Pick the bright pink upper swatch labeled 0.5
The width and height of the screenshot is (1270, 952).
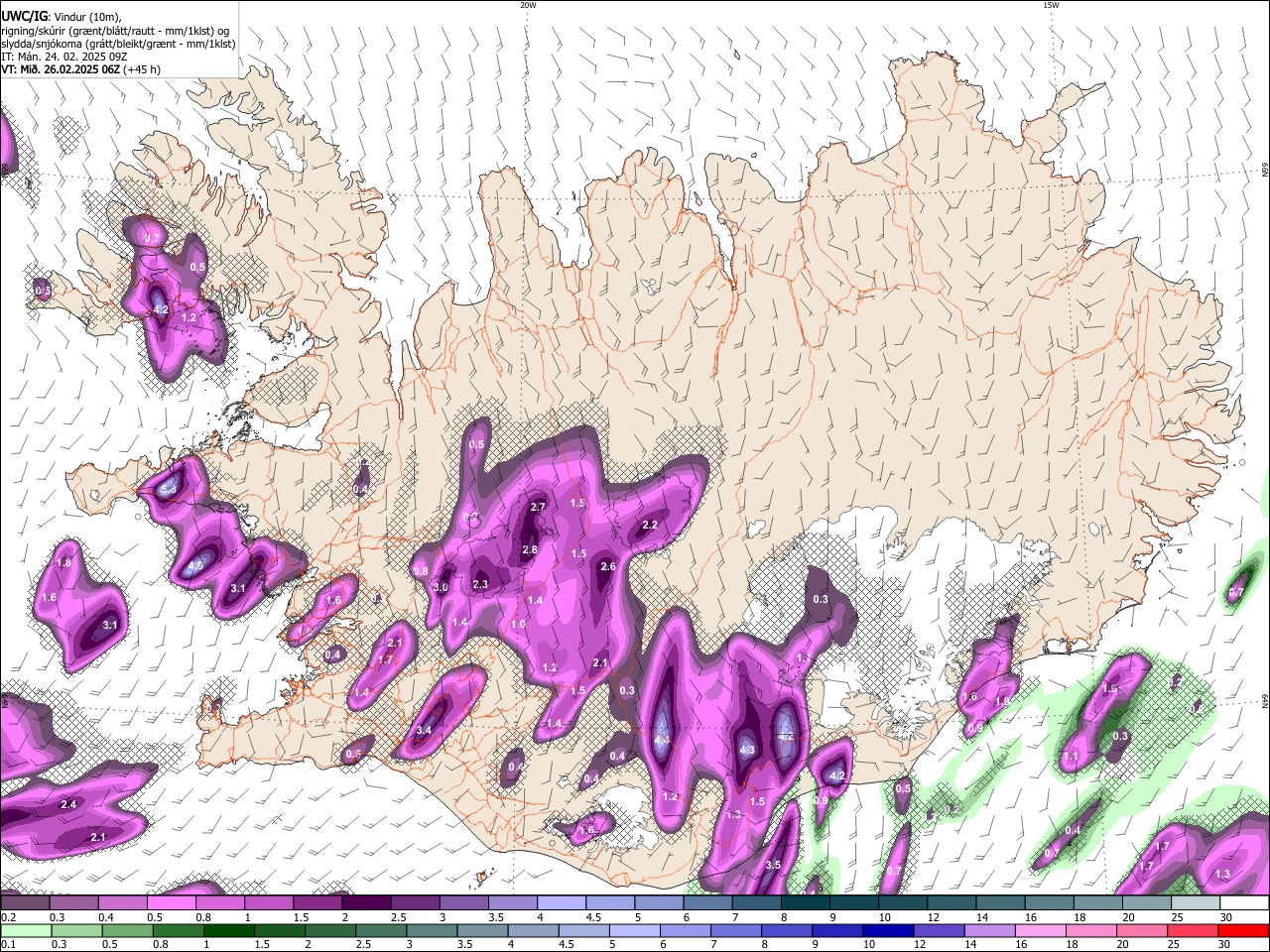172,903
